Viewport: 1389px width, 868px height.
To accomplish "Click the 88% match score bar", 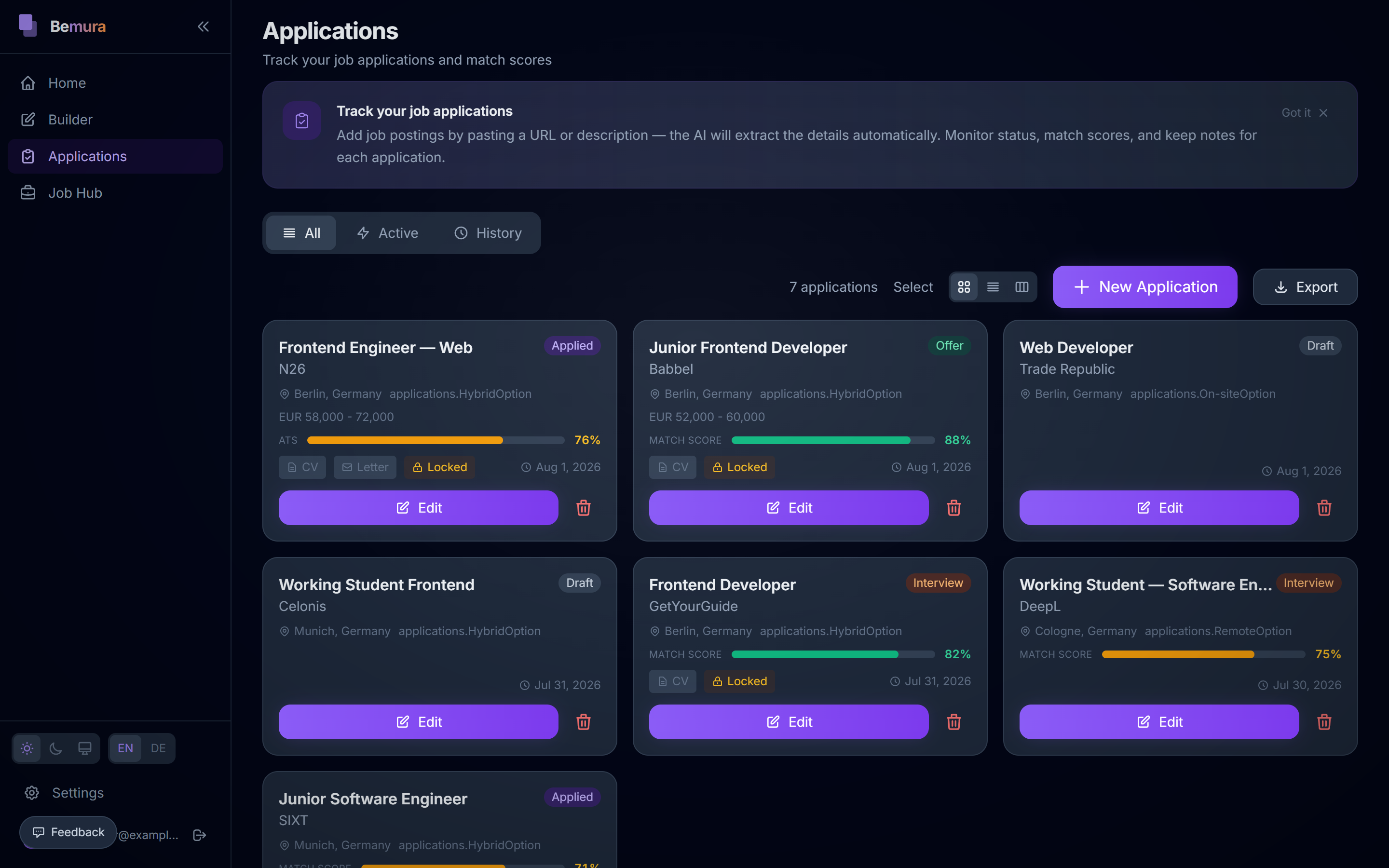I will click(x=833, y=440).
